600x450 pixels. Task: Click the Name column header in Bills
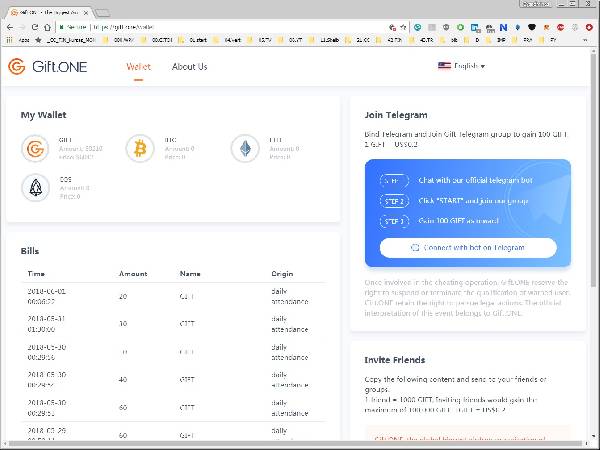(190, 274)
